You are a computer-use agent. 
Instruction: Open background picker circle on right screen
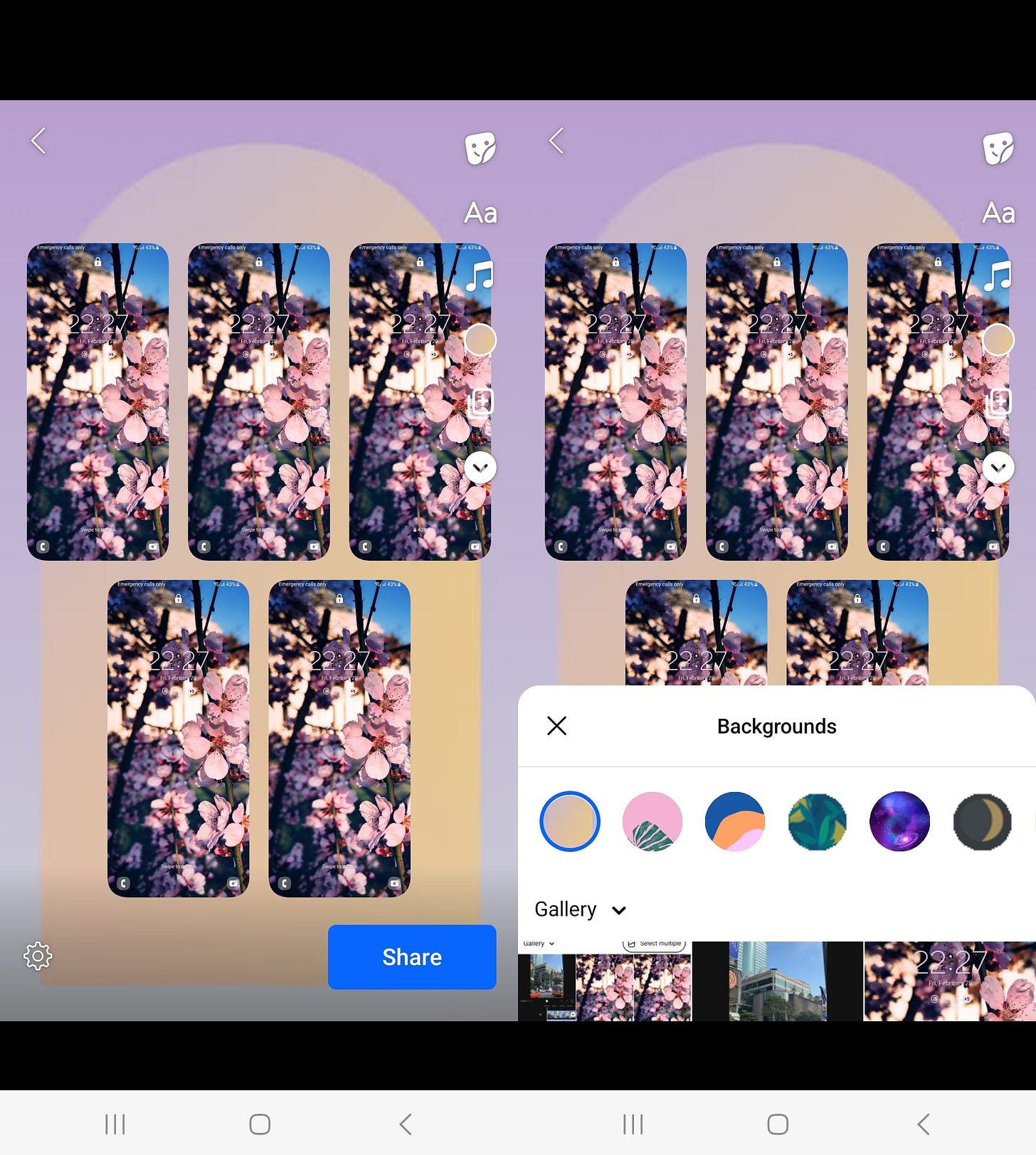pos(998,339)
